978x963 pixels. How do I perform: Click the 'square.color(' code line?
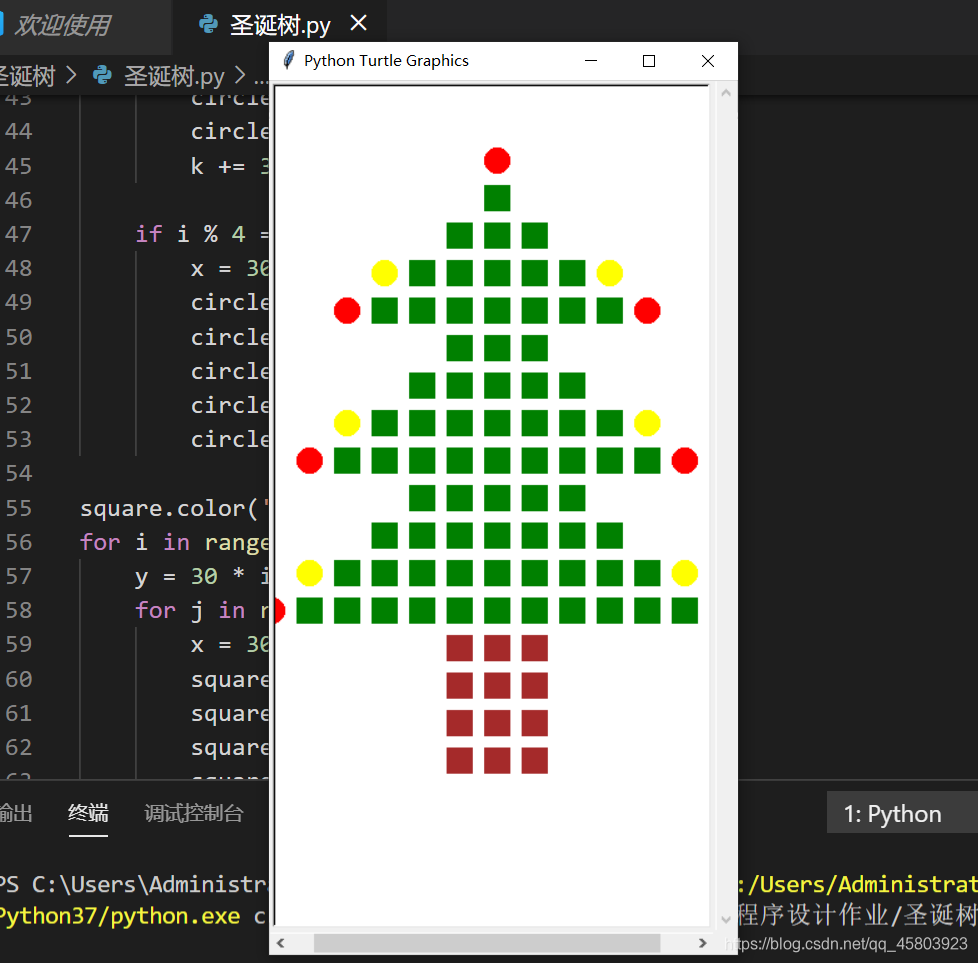pyautogui.click(x=174, y=508)
